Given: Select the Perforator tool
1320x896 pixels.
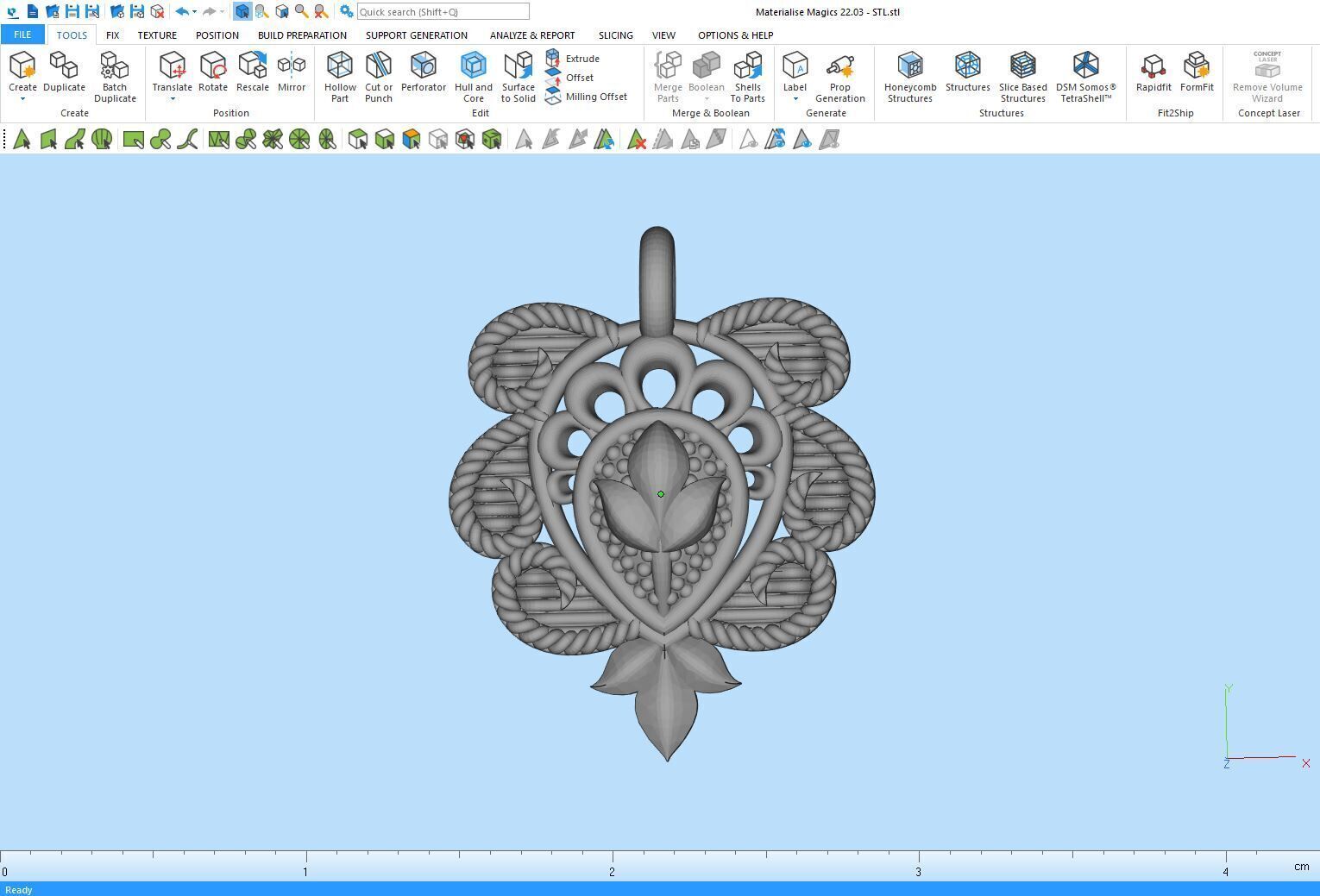Looking at the screenshot, I should point(424,72).
